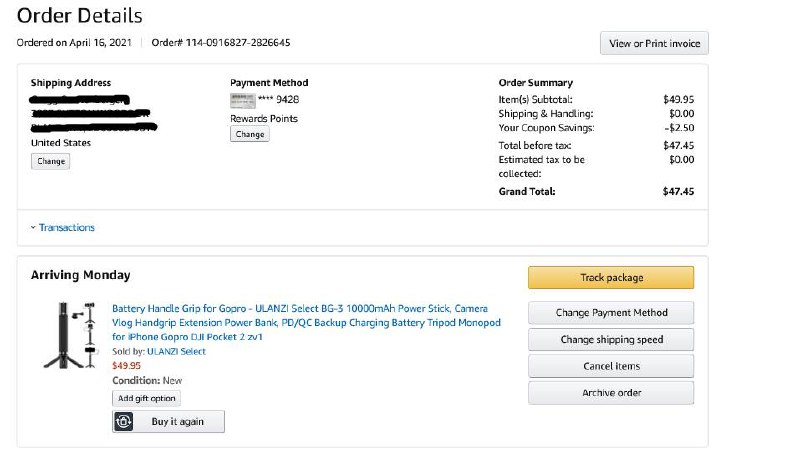Screen dimensions: 800x454
Task: Click the Rewards Points payment text
Action: point(263,118)
